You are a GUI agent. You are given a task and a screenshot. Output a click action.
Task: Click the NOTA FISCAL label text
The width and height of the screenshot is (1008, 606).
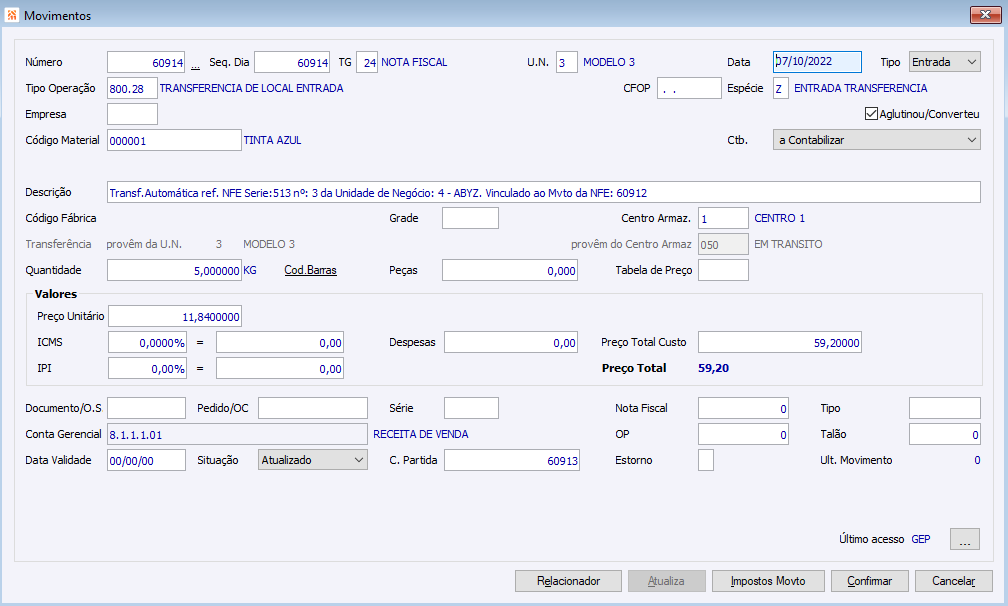(x=414, y=62)
